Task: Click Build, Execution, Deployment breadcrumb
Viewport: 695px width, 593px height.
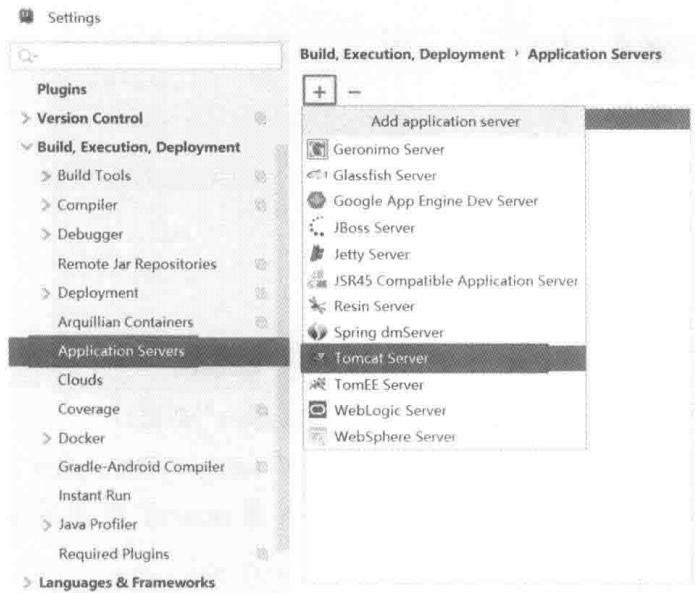Action: [402, 54]
